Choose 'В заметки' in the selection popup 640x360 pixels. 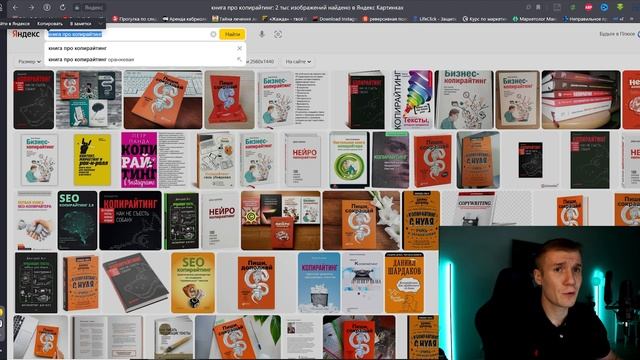coord(80,24)
